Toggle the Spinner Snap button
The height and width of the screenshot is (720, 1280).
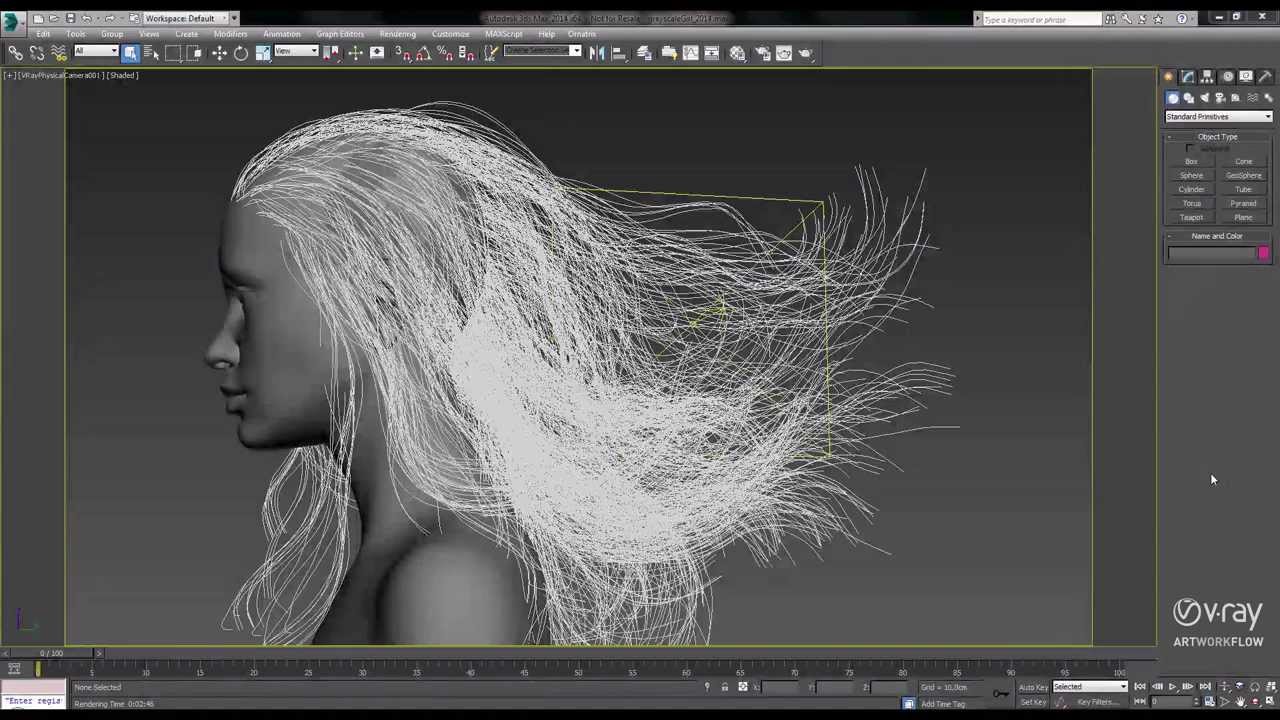point(466,53)
